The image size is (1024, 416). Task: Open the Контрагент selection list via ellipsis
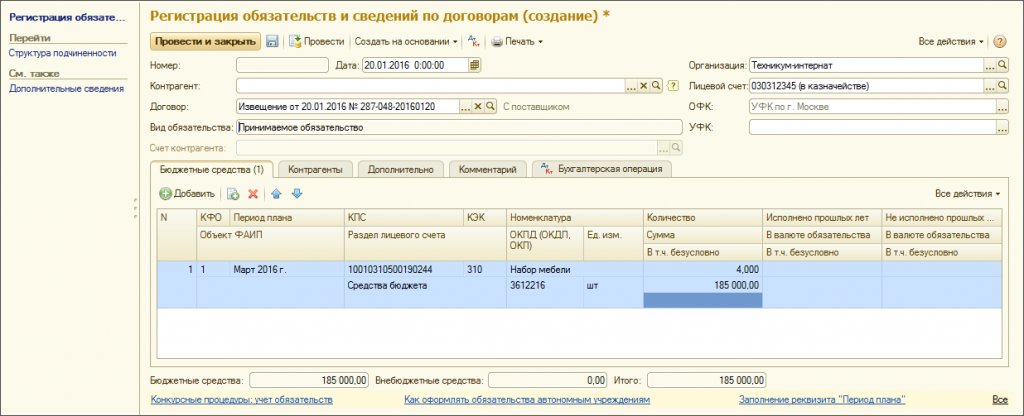(630, 86)
